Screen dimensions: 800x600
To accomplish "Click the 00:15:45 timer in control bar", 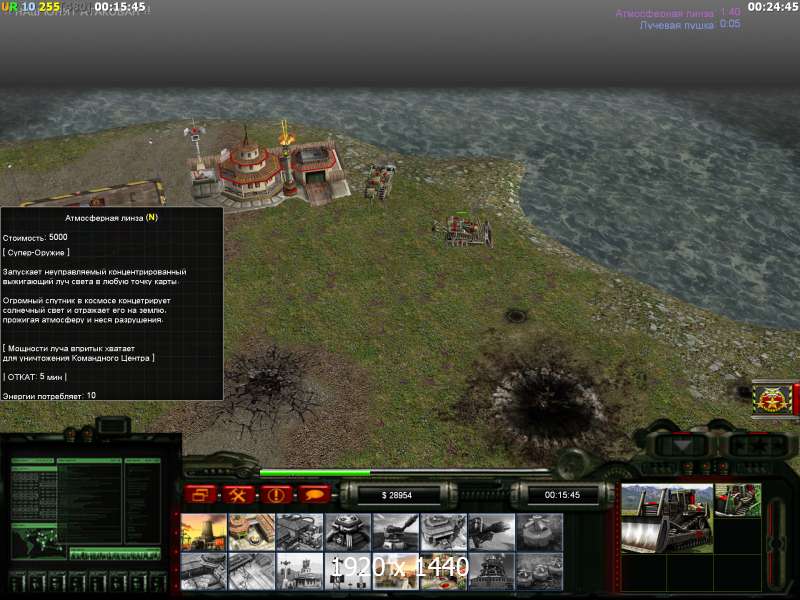I will click(x=562, y=495).
